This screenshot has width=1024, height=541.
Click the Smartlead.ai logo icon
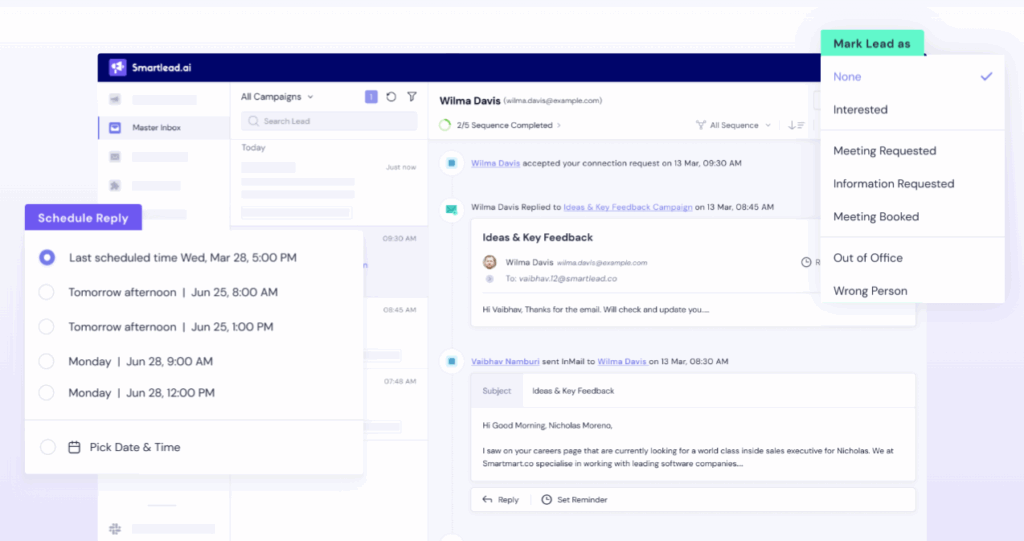(118, 67)
